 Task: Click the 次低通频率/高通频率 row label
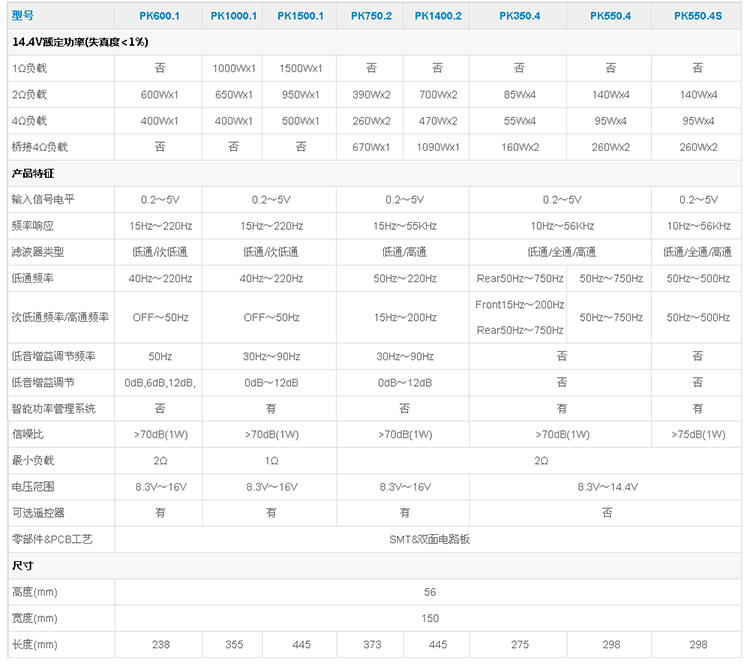[60, 318]
